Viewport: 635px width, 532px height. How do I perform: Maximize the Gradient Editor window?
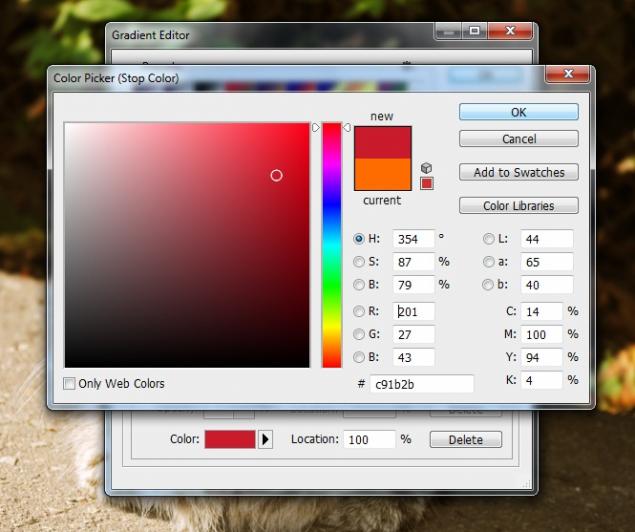pos(473,32)
